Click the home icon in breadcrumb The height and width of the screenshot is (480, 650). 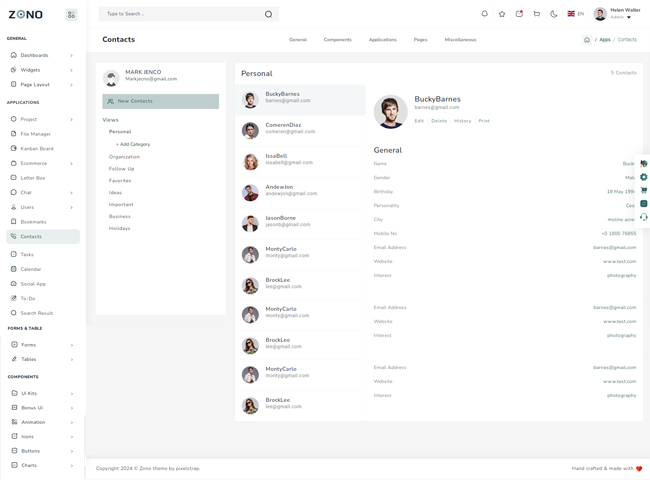click(x=587, y=40)
